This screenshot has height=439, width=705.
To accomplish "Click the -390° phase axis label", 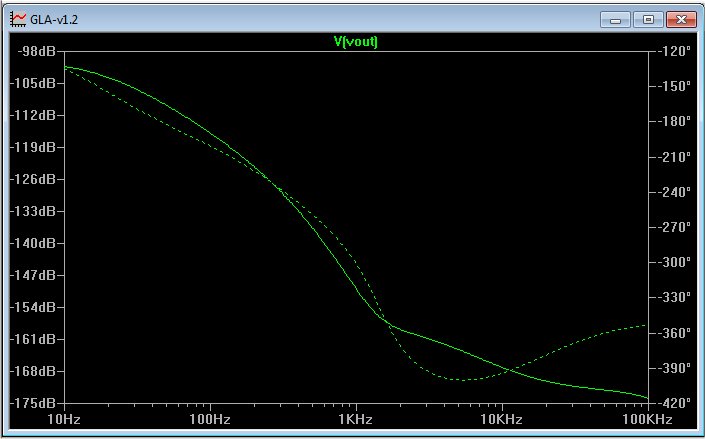I will (x=674, y=368).
